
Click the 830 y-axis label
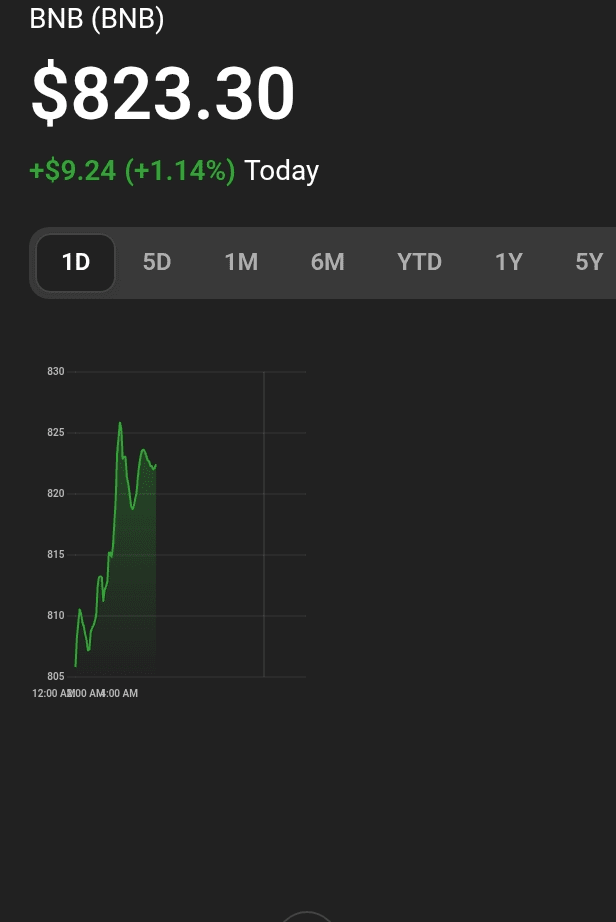[x=55, y=372]
